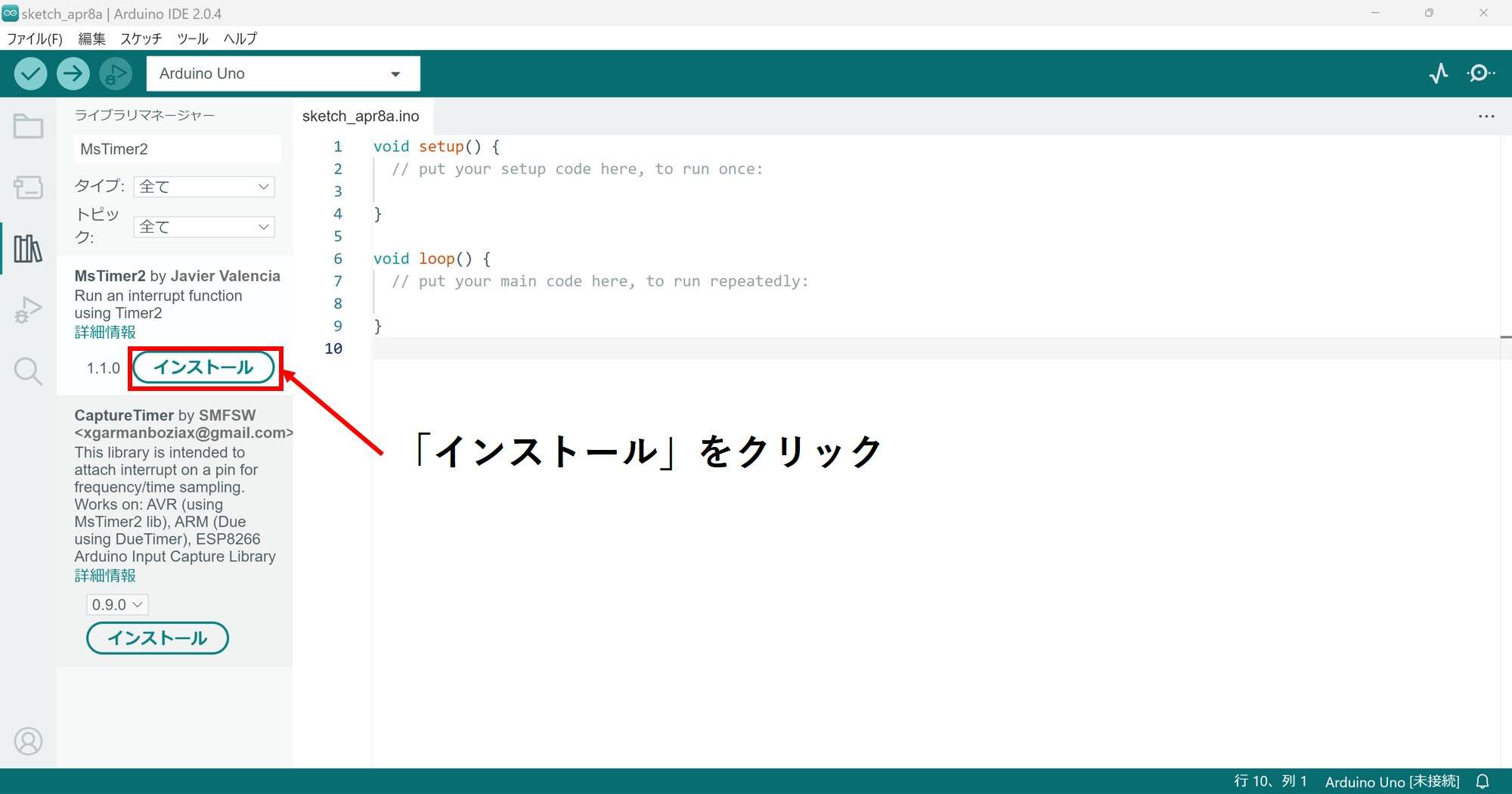Select the Library Manager sidebar icon

click(x=28, y=248)
